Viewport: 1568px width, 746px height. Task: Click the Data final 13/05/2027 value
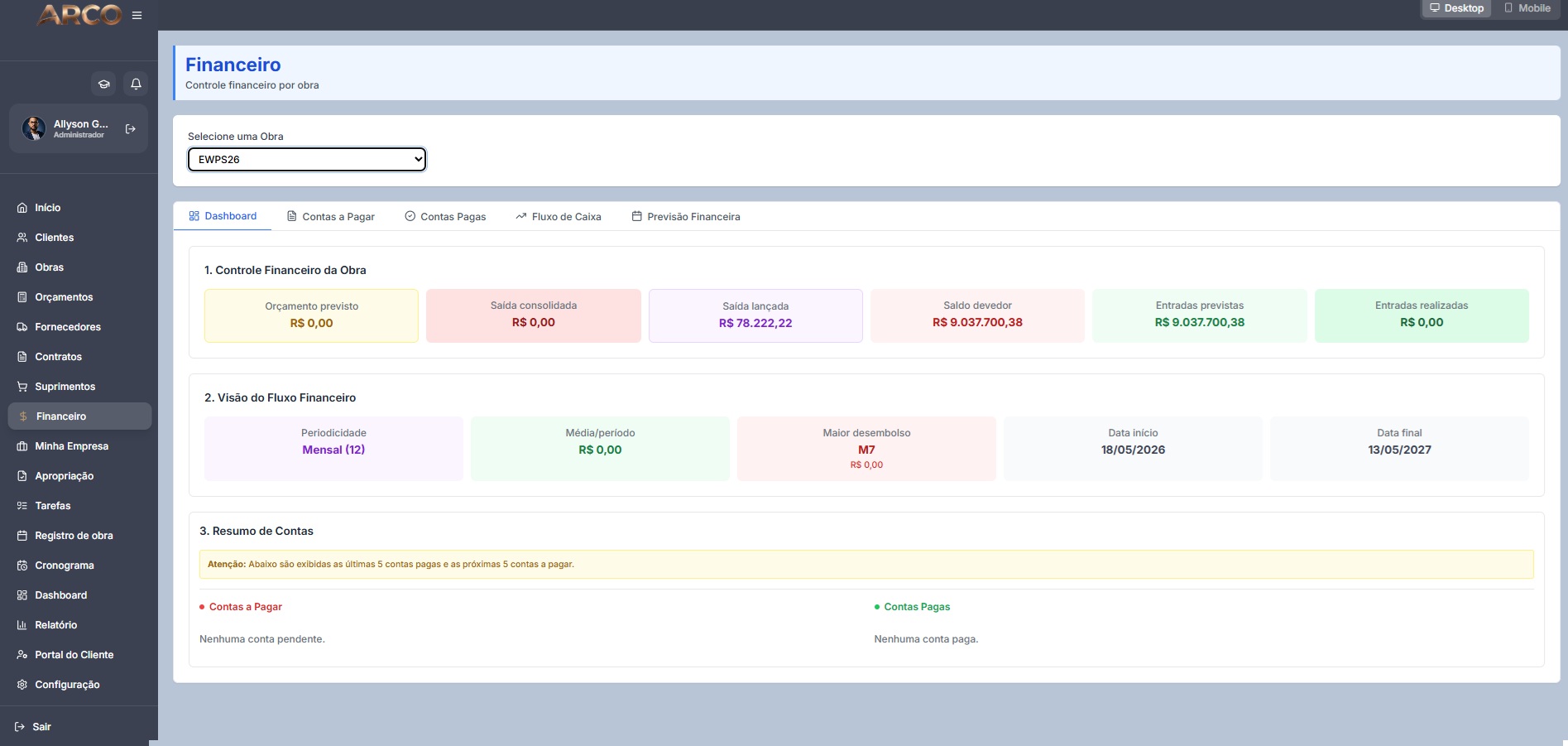pyautogui.click(x=1399, y=450)
